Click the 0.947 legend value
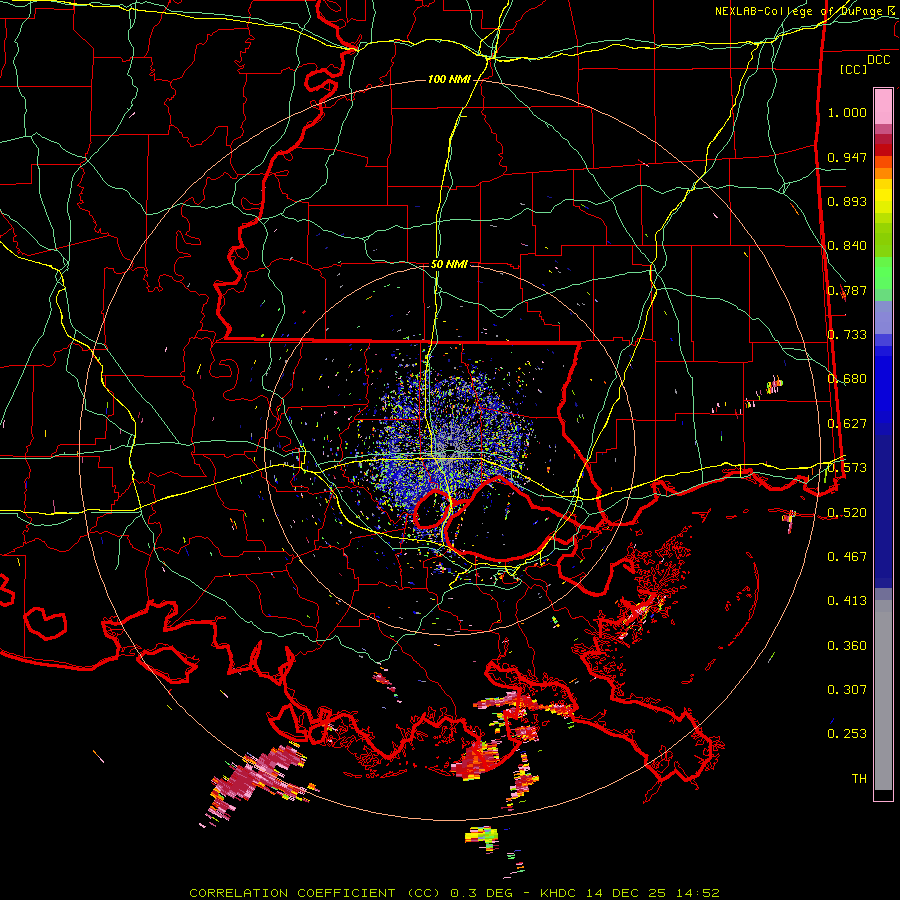 click(x=847, y=157)
